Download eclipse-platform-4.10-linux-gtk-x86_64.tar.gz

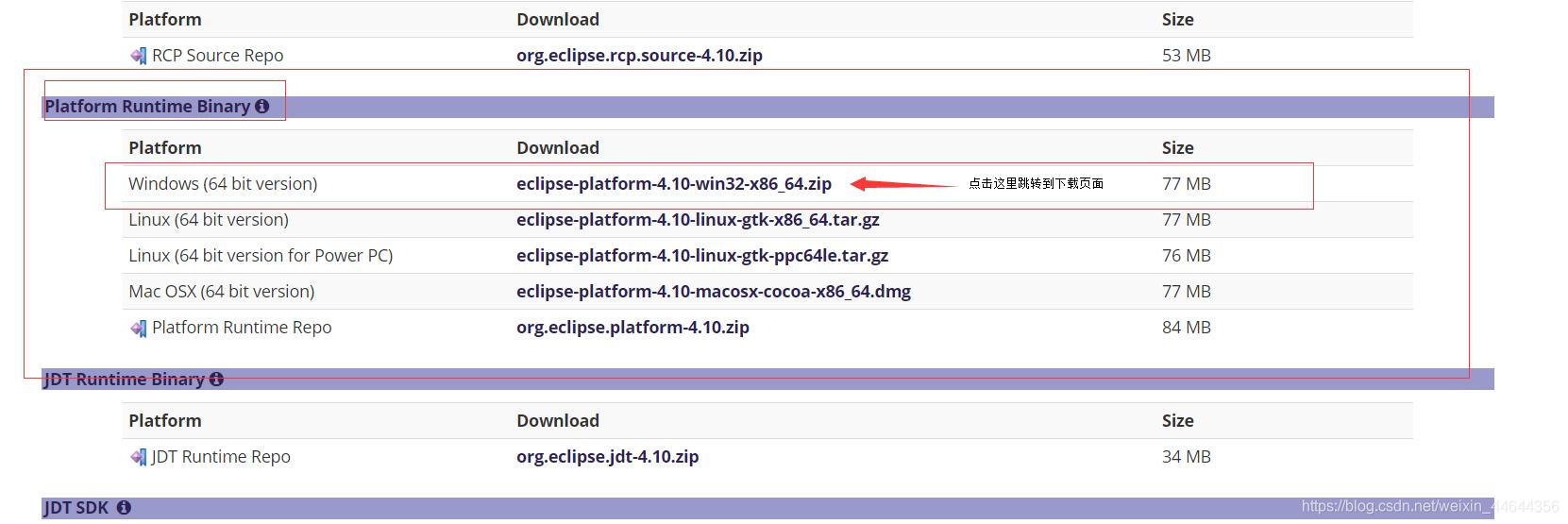tap(698, 220)
